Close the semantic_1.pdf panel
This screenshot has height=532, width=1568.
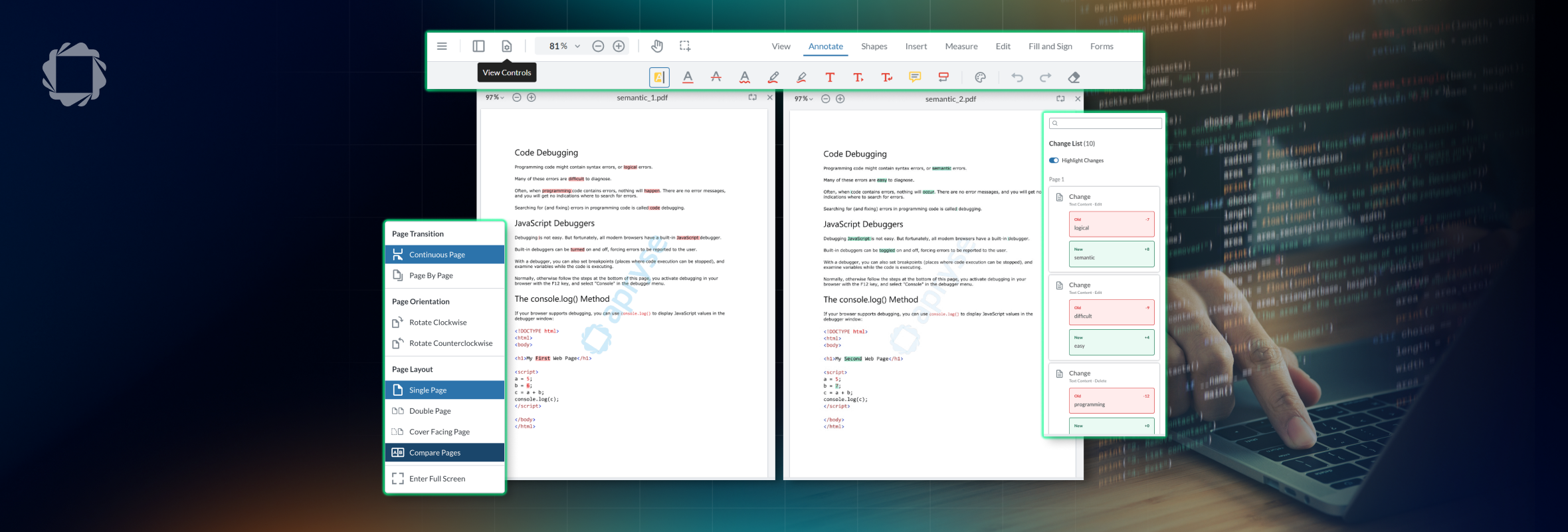click(x=770, y=97)
